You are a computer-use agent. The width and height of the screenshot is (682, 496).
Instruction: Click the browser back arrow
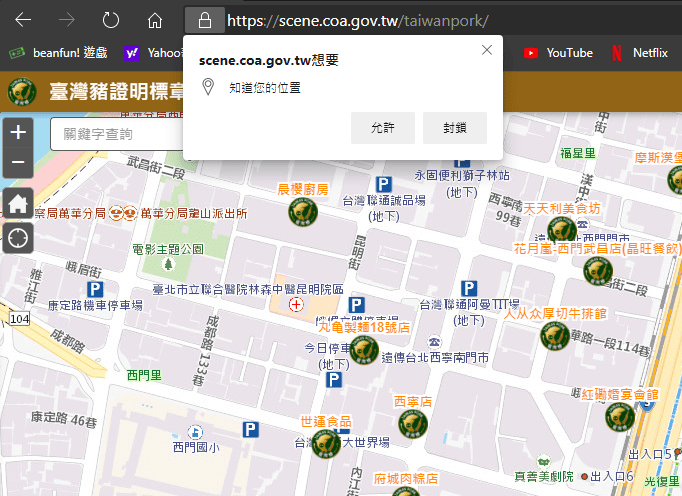pos(23,20)
